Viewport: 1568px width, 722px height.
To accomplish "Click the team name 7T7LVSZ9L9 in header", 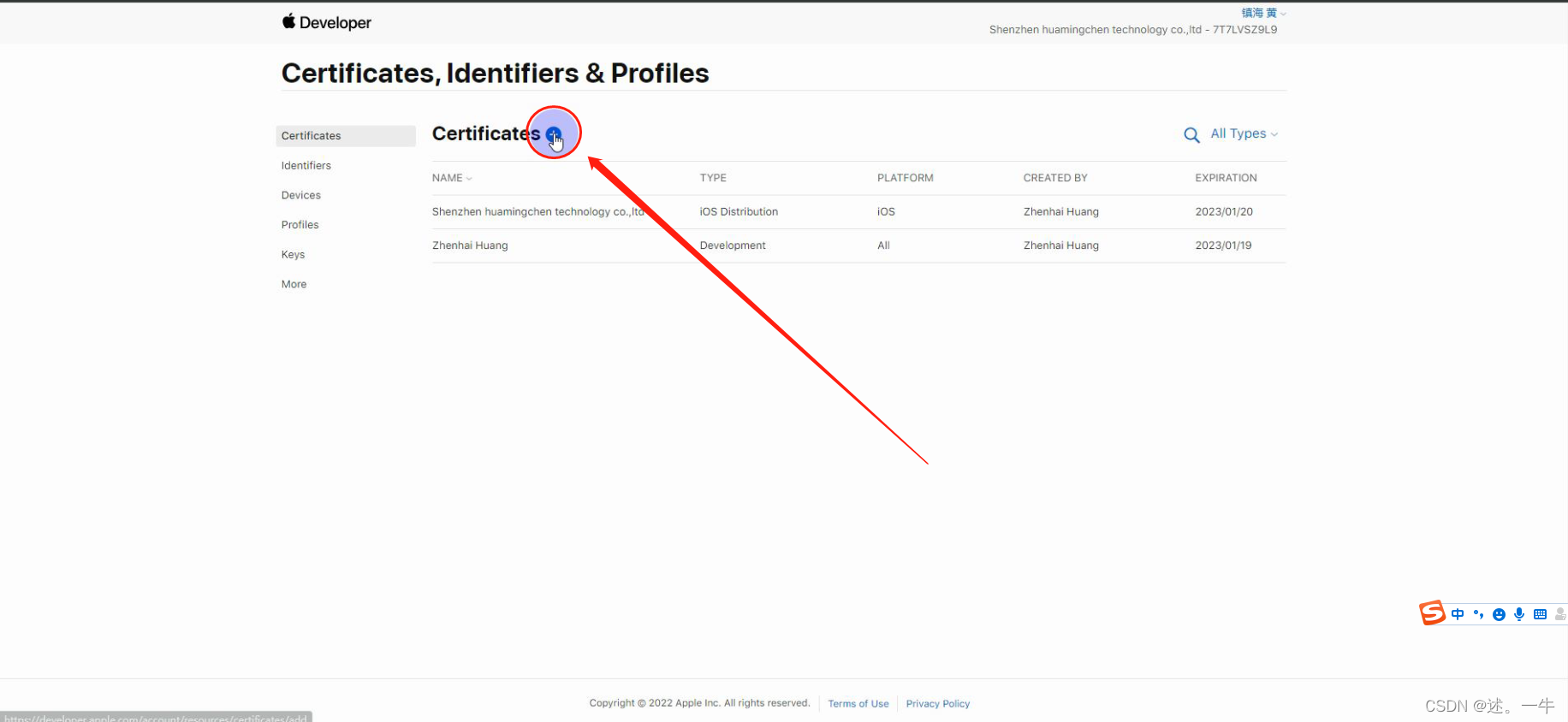I will (1133, 29).
